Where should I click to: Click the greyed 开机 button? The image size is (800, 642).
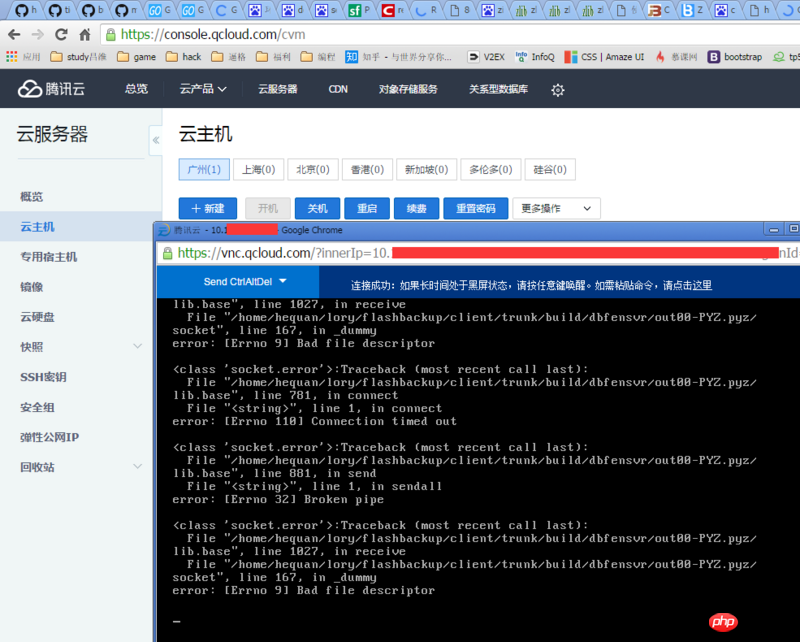[268, 208]
